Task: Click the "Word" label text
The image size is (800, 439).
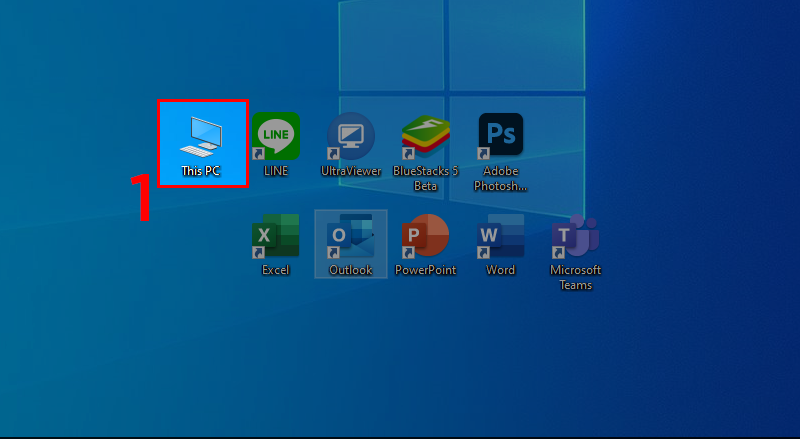Action: click(501, 270)
